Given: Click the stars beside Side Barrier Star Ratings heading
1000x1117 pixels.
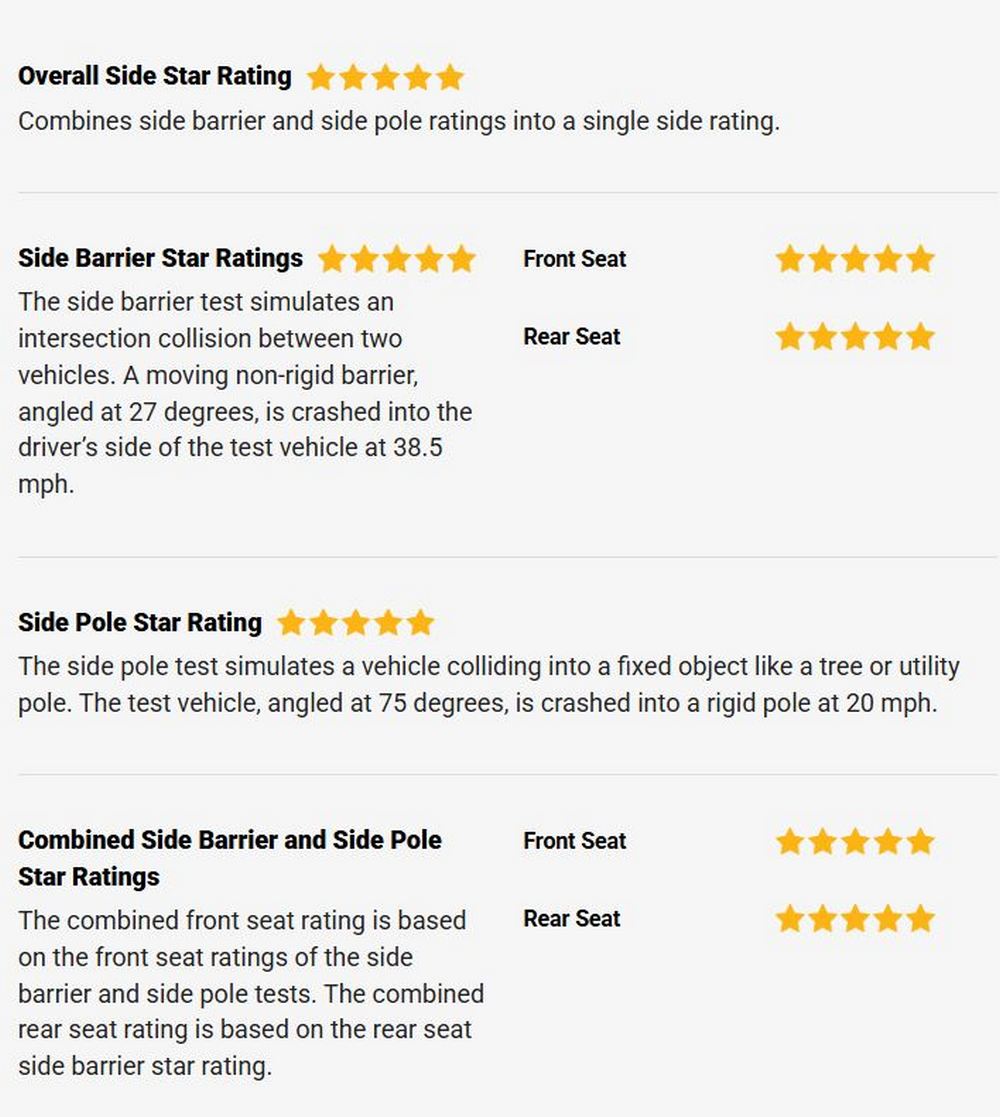Looking at the screenshot, I should pyautogui.click(x=397, y=259).
